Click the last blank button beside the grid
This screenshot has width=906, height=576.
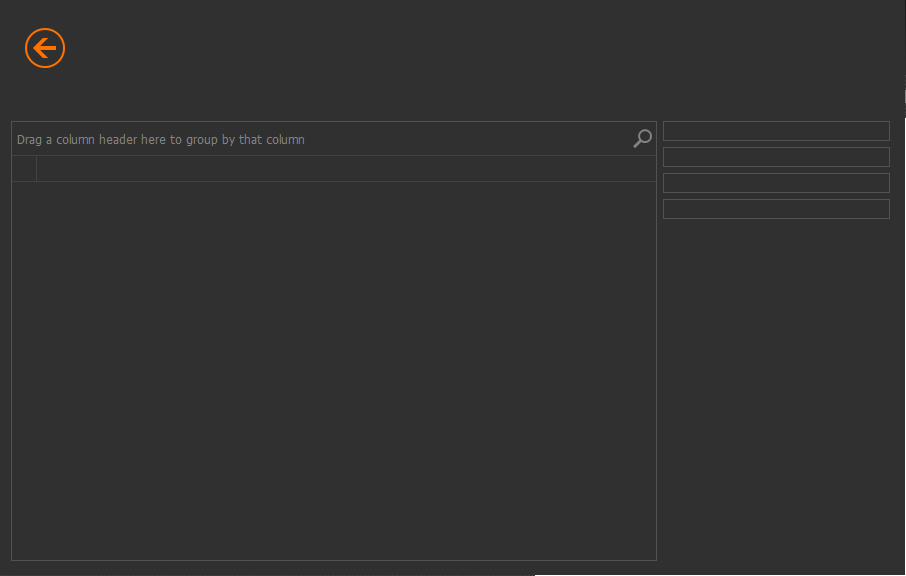[x=776, y=209]
